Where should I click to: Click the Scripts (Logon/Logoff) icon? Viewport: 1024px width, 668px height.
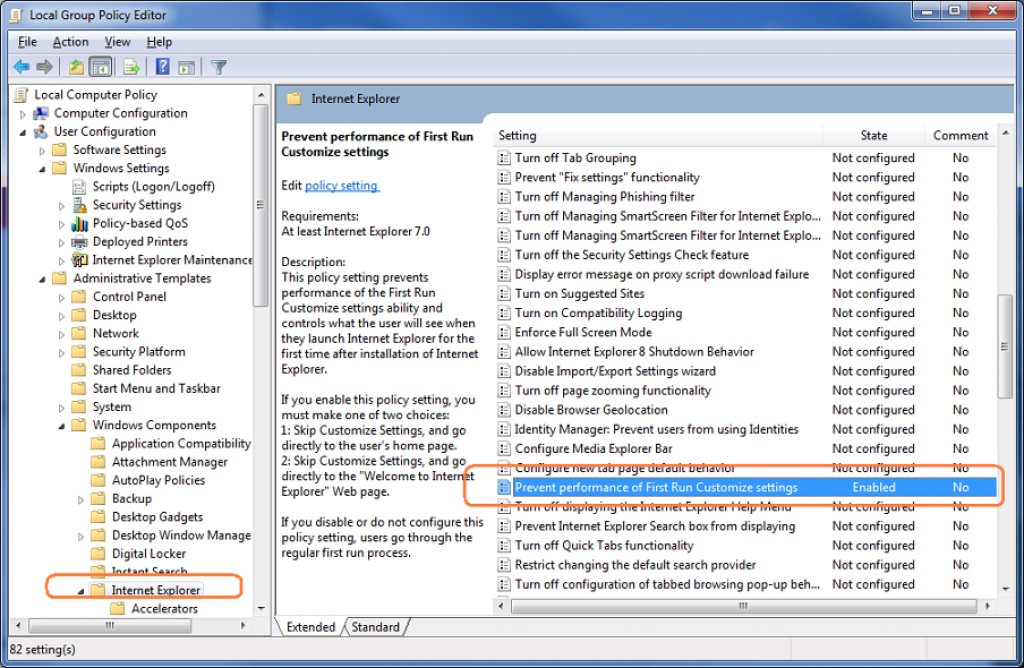click(x=79, y=187)
